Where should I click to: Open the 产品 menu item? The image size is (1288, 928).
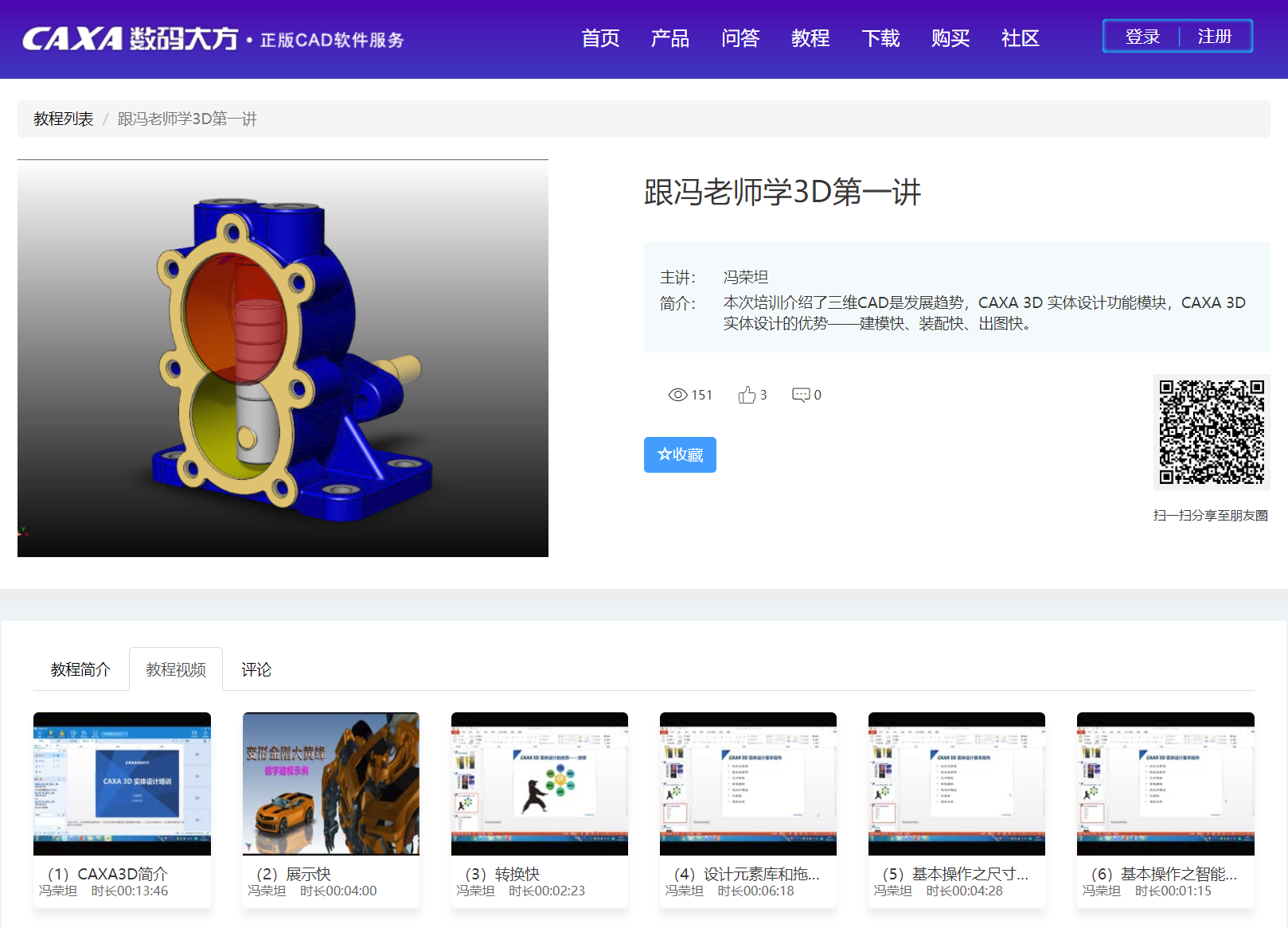click(670, 38)
